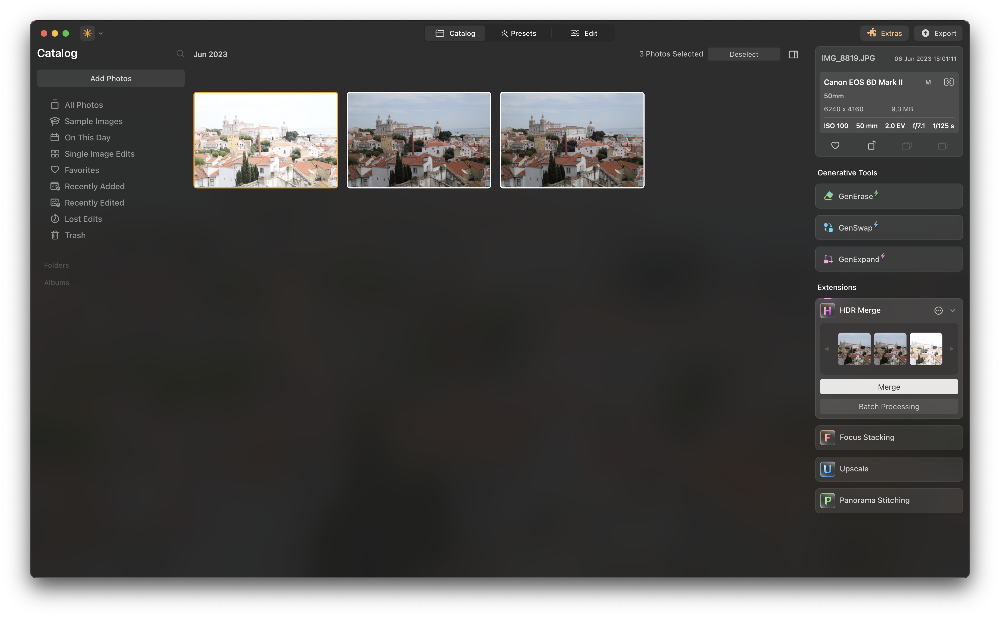Collapse the HDR Merge panel chevron
The width and height of the screenshot is (1000, 618).
953,311
